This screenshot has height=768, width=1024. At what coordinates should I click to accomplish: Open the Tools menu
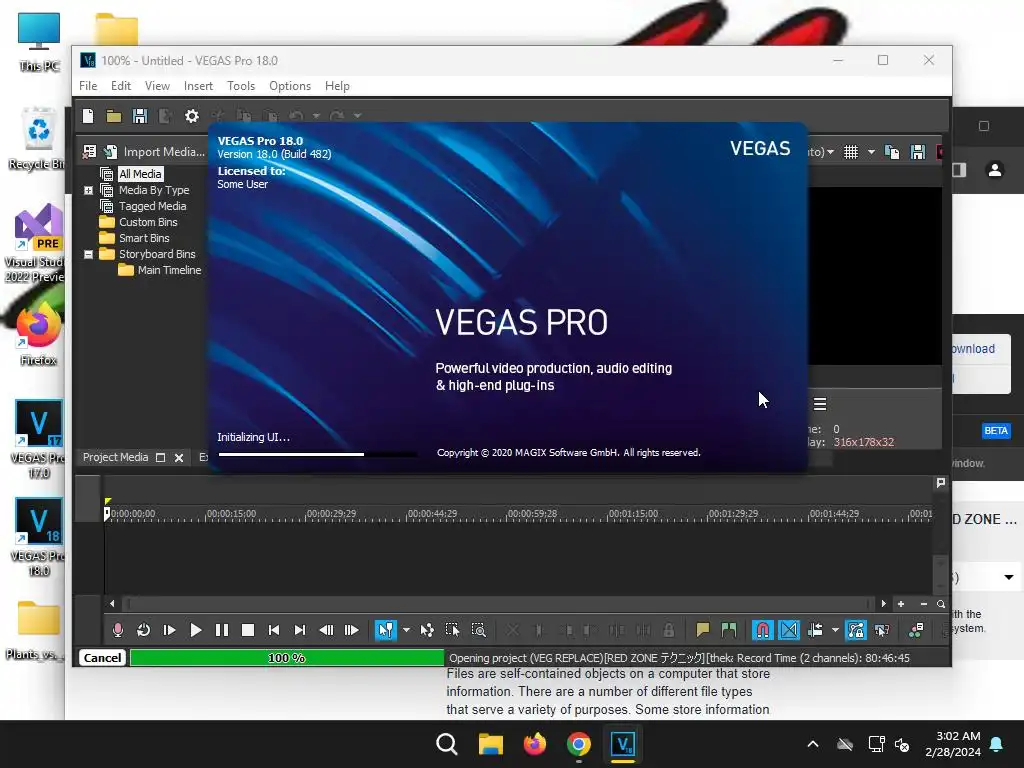pyautogui.click(x=241, y=86)
